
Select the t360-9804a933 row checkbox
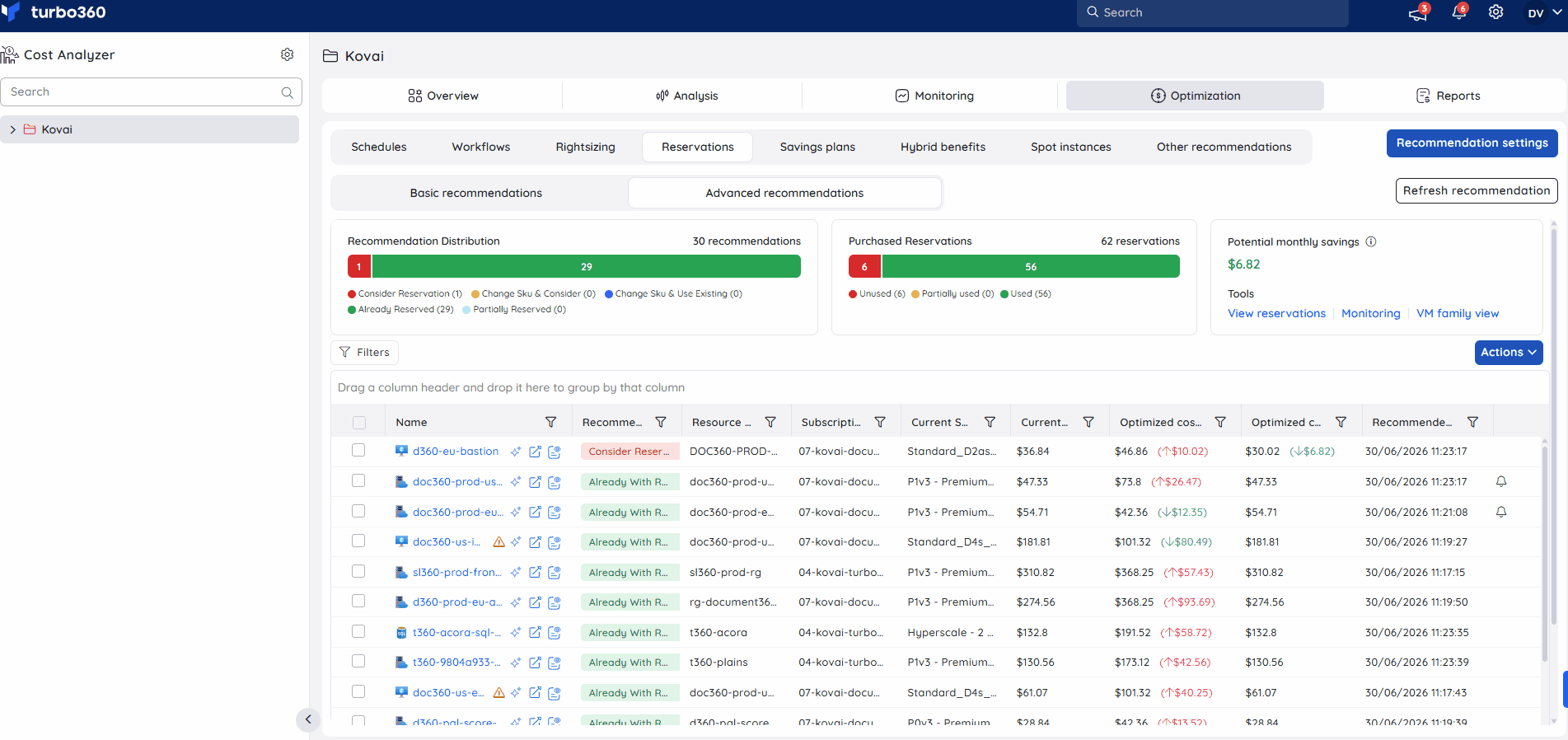358,661
